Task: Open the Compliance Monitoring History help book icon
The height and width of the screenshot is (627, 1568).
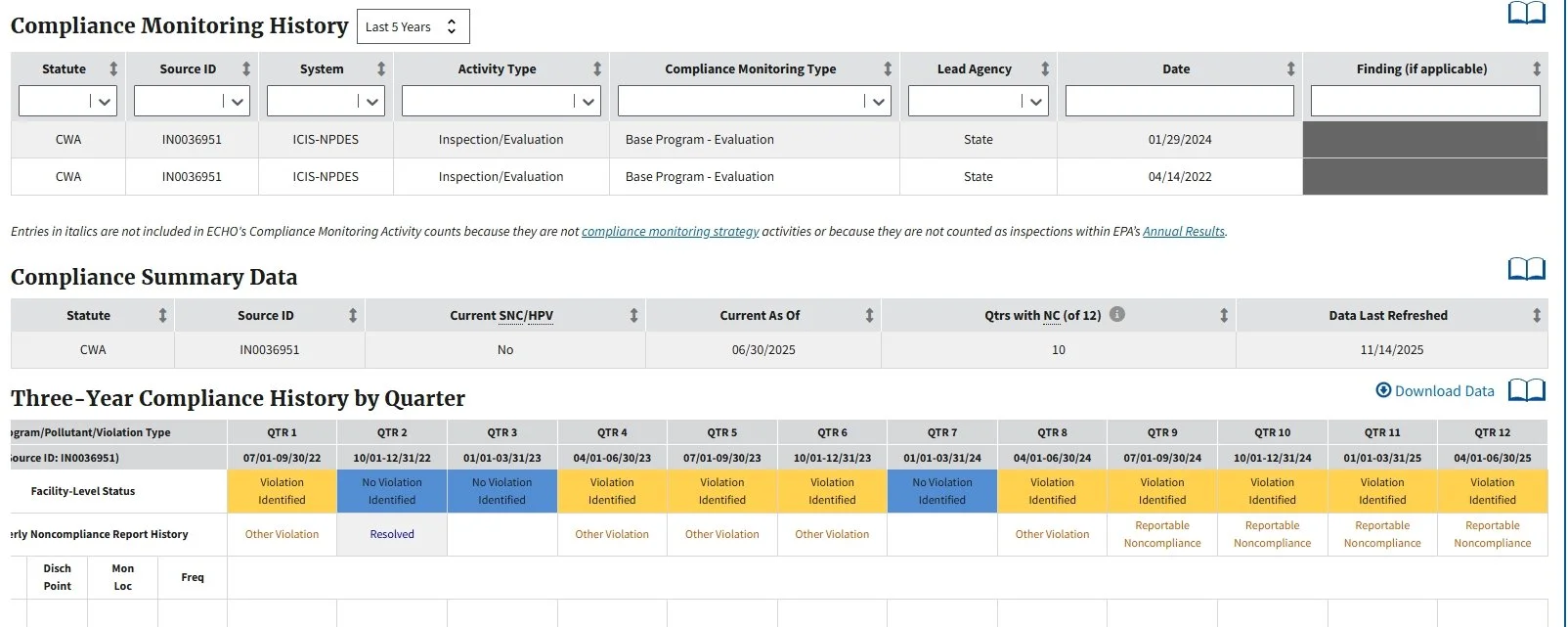Action: coord(1527,13)
